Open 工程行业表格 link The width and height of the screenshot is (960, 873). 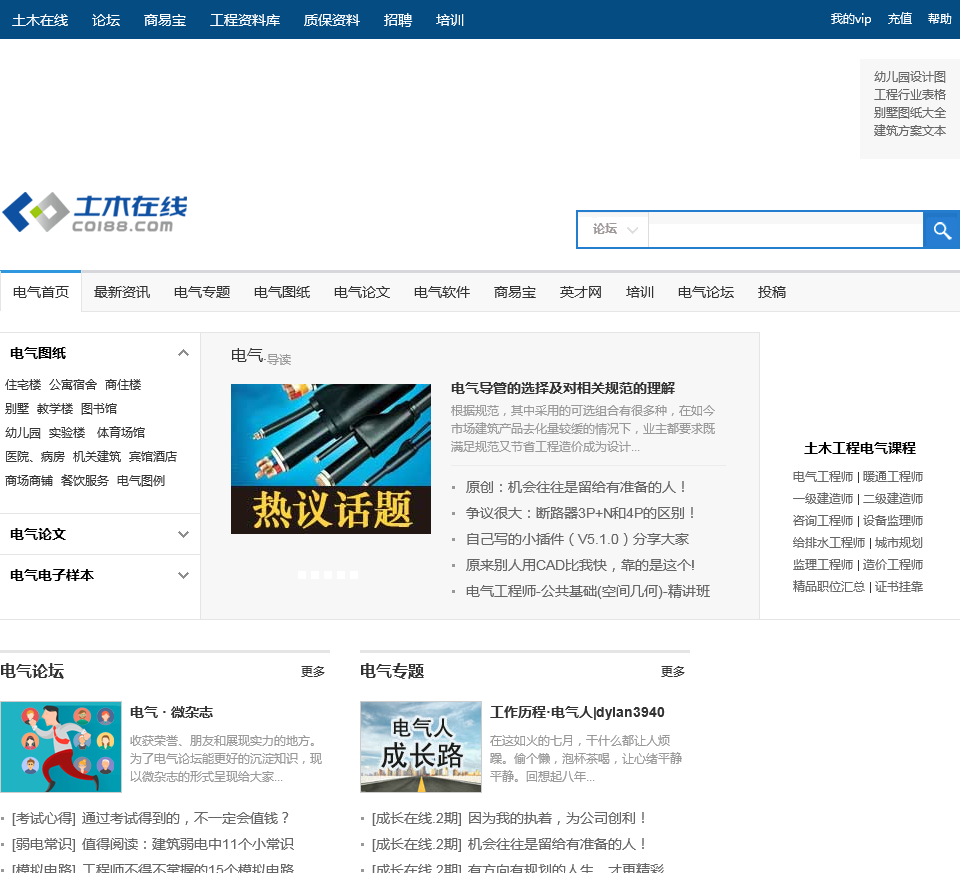pyautogui.click(x=910, y=94)
